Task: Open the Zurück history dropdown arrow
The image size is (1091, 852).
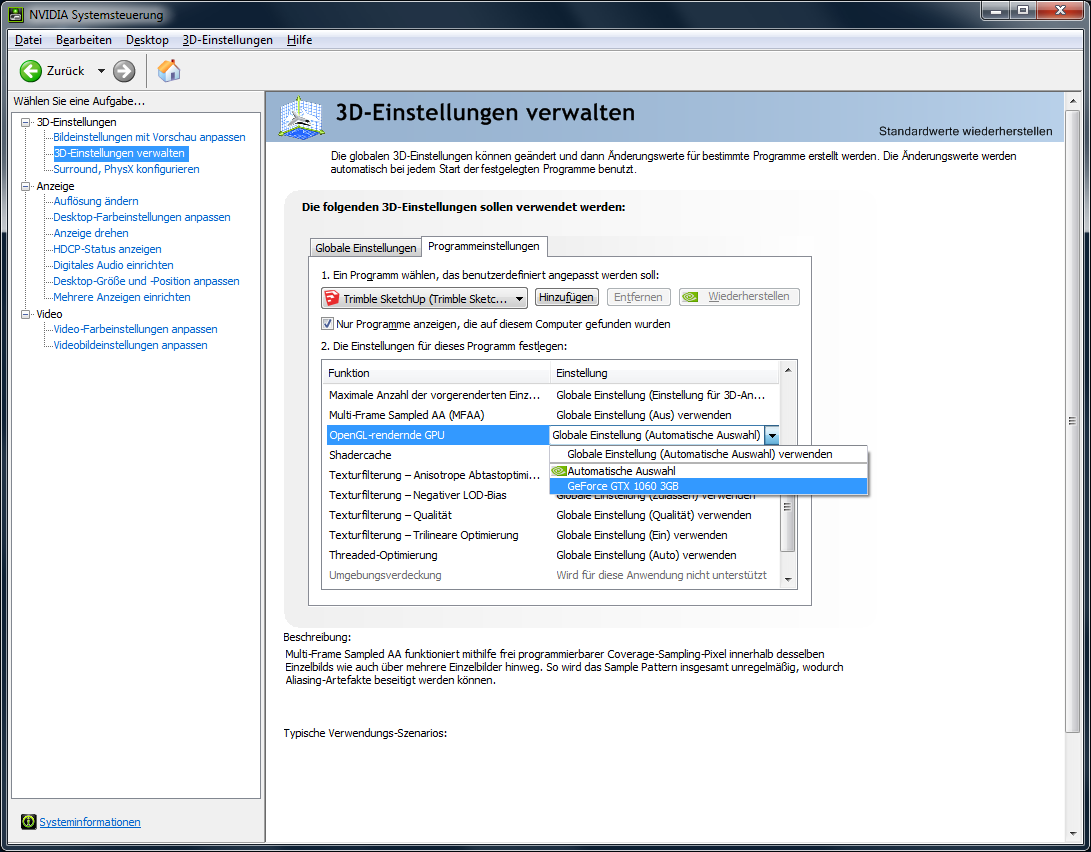Action: tap(101, 71)
